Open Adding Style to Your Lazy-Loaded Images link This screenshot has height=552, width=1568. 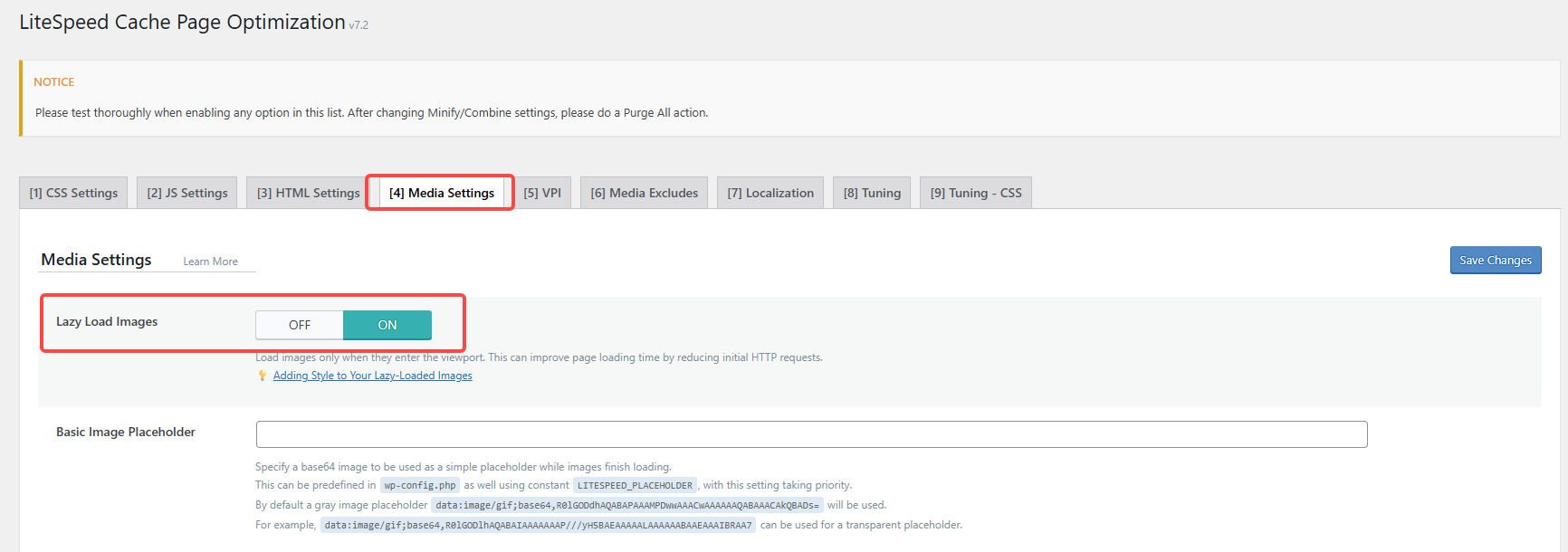pyautogui.click(x=373, y=376)
